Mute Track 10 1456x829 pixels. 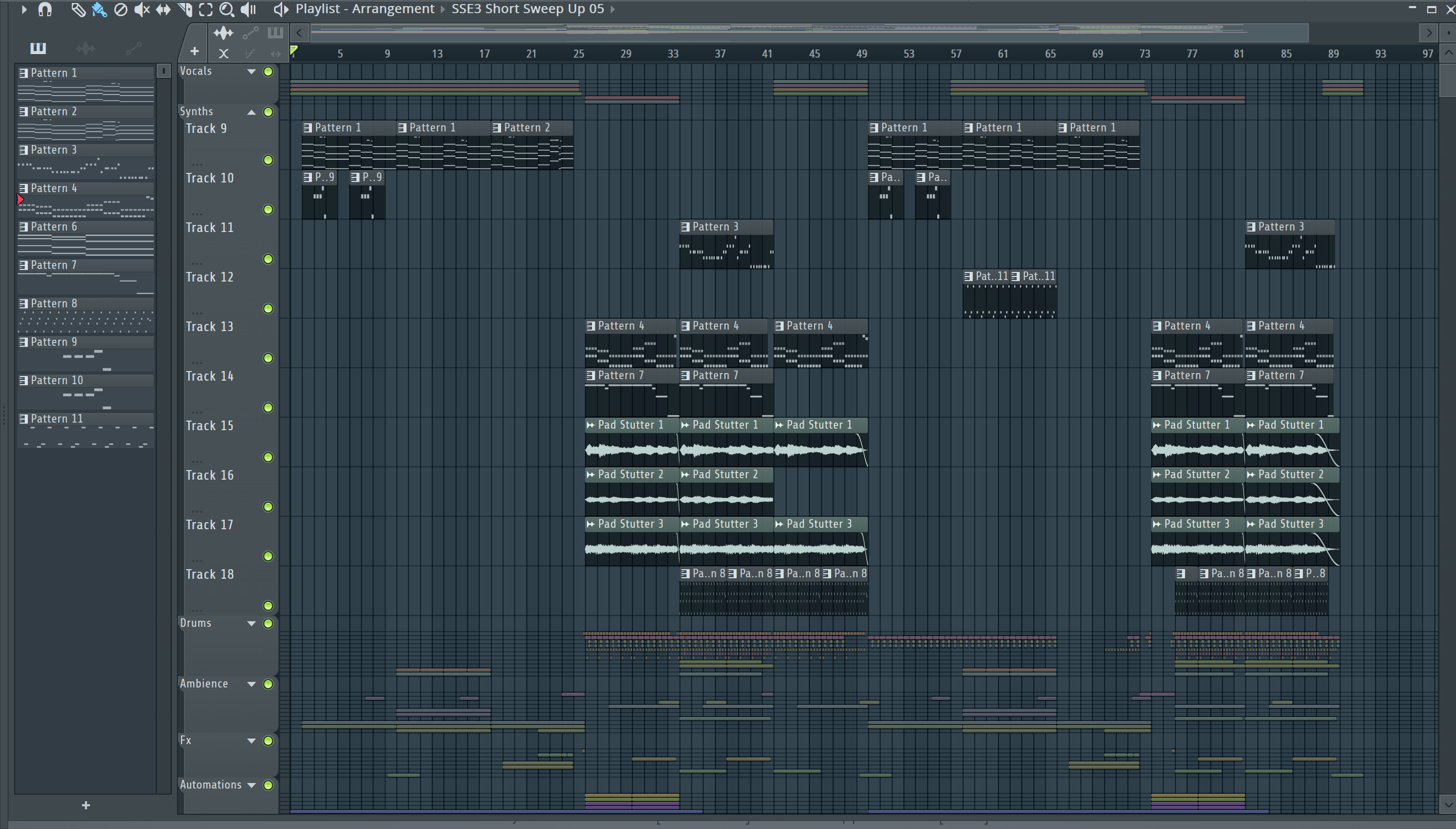tap(268, 210)
